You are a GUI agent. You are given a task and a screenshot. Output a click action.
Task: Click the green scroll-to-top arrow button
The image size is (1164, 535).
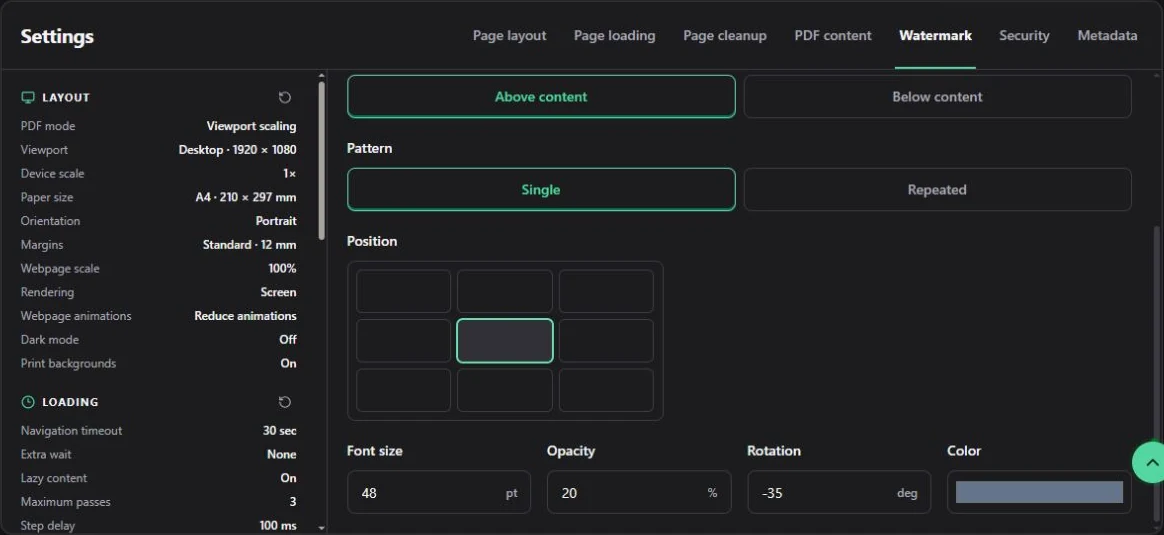[x=1148, y=462]
